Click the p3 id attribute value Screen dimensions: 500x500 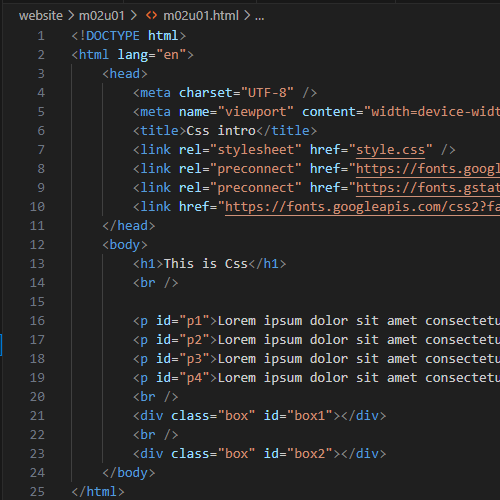[x=194, y=359]
